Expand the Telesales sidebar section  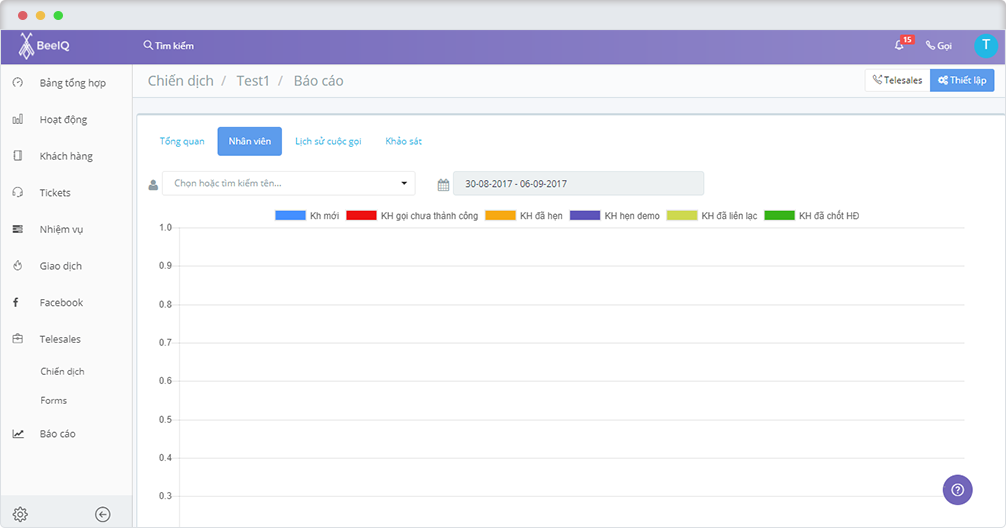[x=60, y=339]
